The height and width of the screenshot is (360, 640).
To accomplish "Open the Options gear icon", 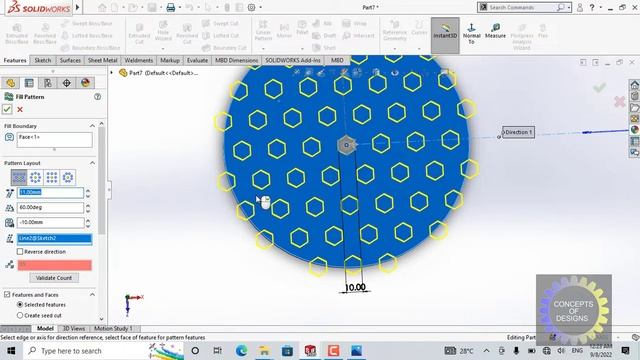I will tap(251, 7).
